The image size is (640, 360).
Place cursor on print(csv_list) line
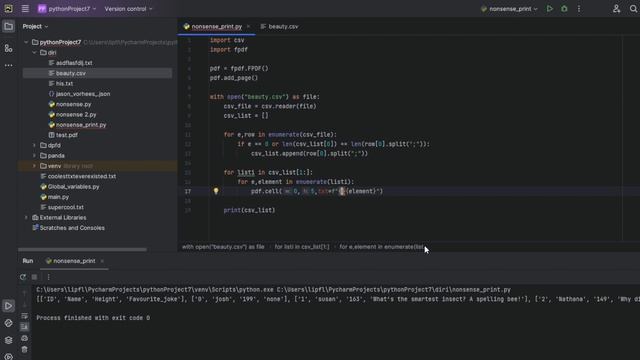point(249,210)
